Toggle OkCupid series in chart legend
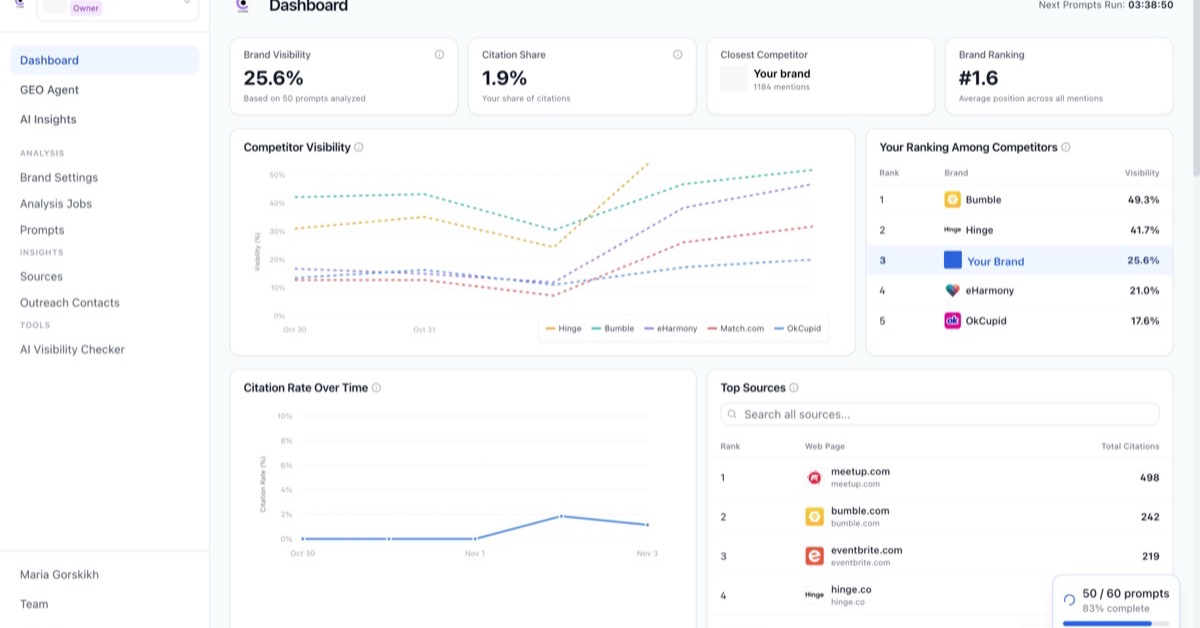The height and width of the screenshot is (628, 1200). tap(798, 328)
